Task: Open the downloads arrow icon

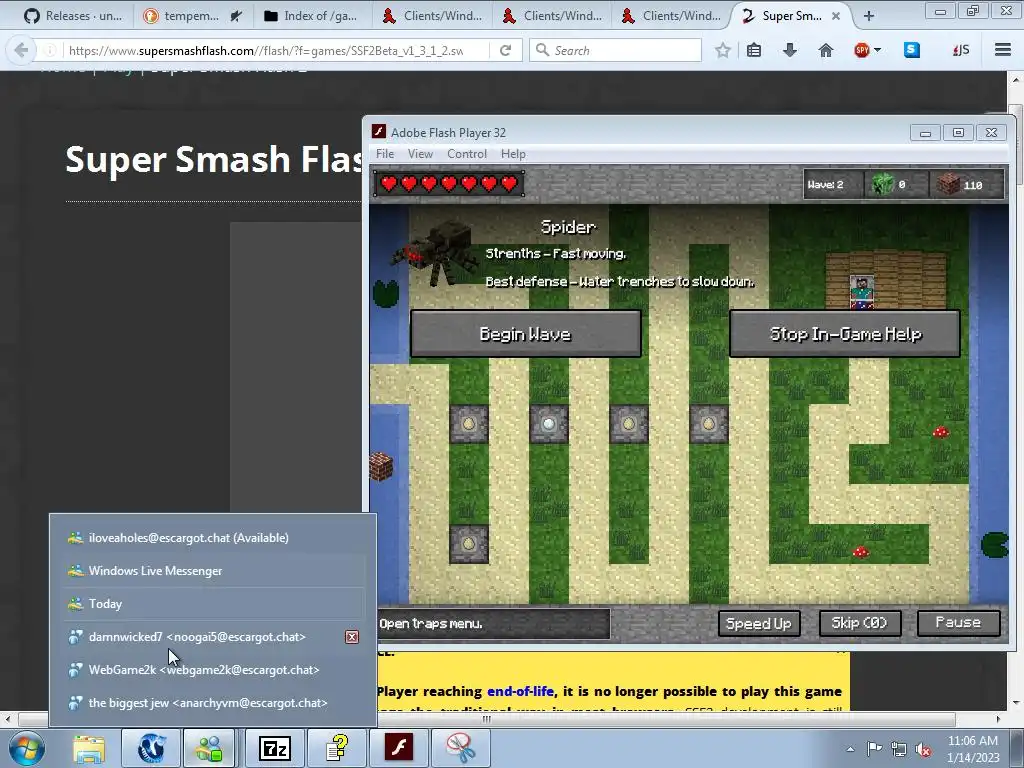Action: (790, 50)
